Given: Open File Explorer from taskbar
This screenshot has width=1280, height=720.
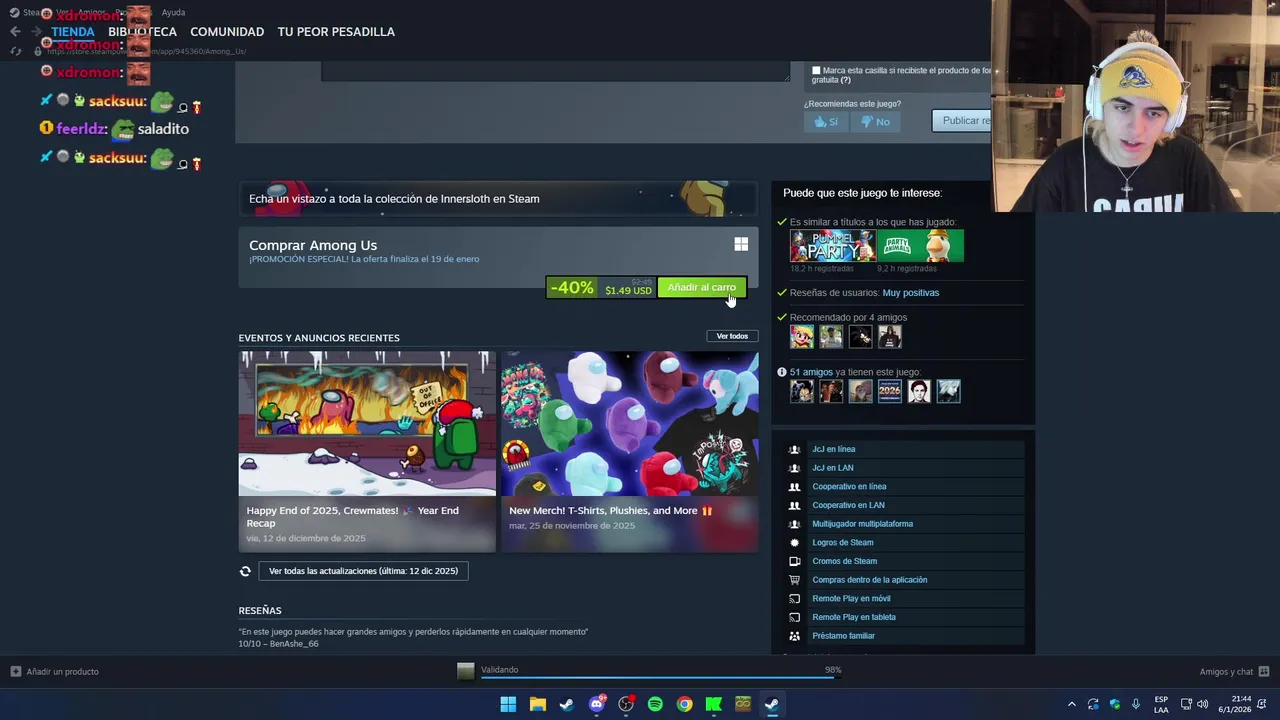Looking at the screenshot, I should (x=537, y=704).
